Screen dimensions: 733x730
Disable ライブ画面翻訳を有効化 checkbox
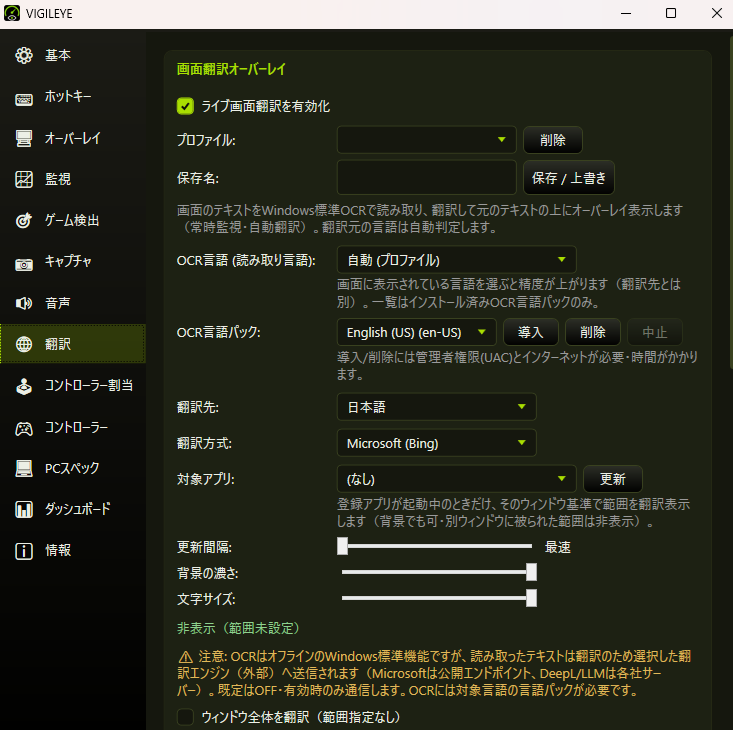pyautogui.click(x=185, y=106)
